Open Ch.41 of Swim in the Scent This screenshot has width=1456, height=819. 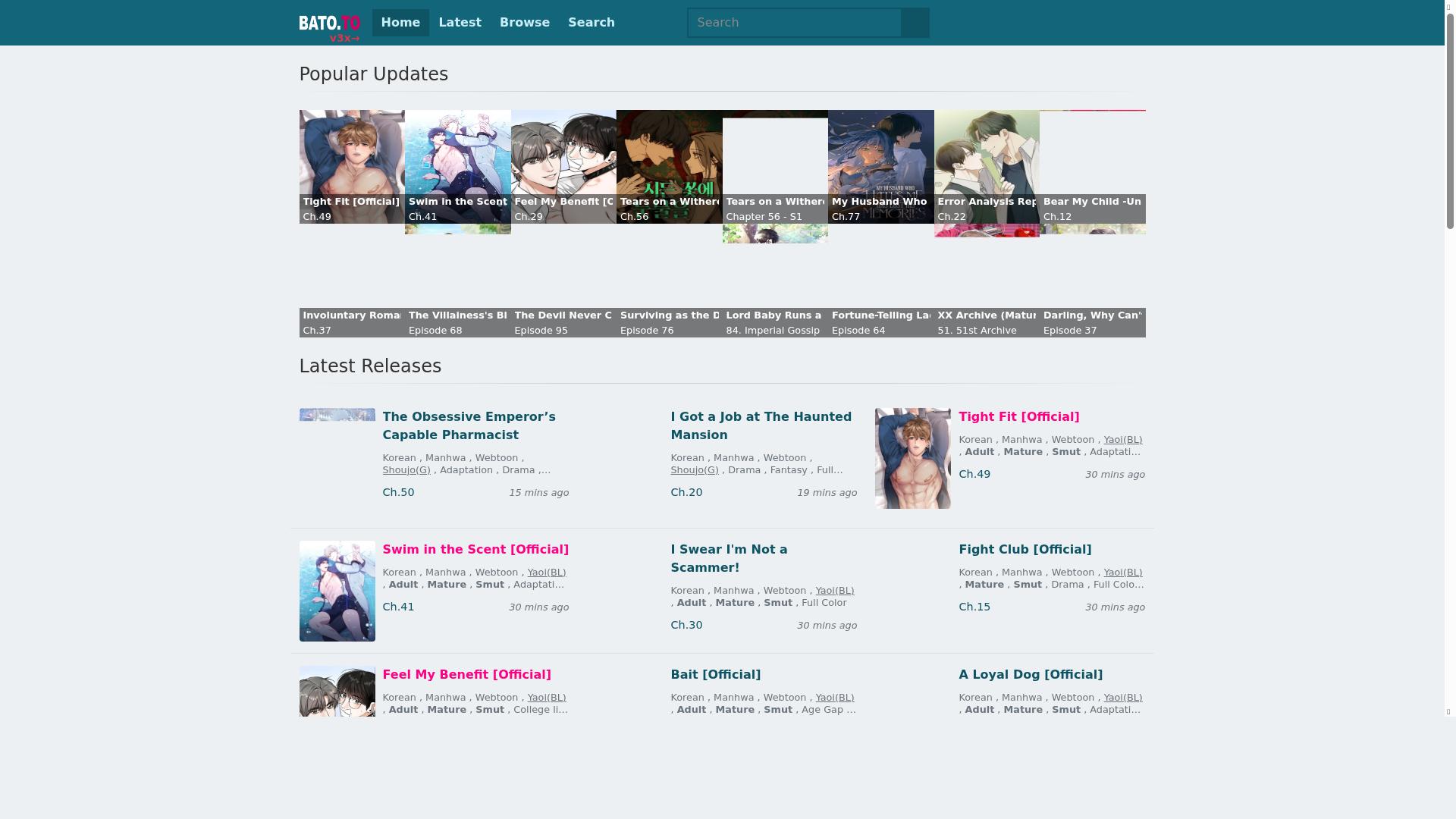pos(398,607)
